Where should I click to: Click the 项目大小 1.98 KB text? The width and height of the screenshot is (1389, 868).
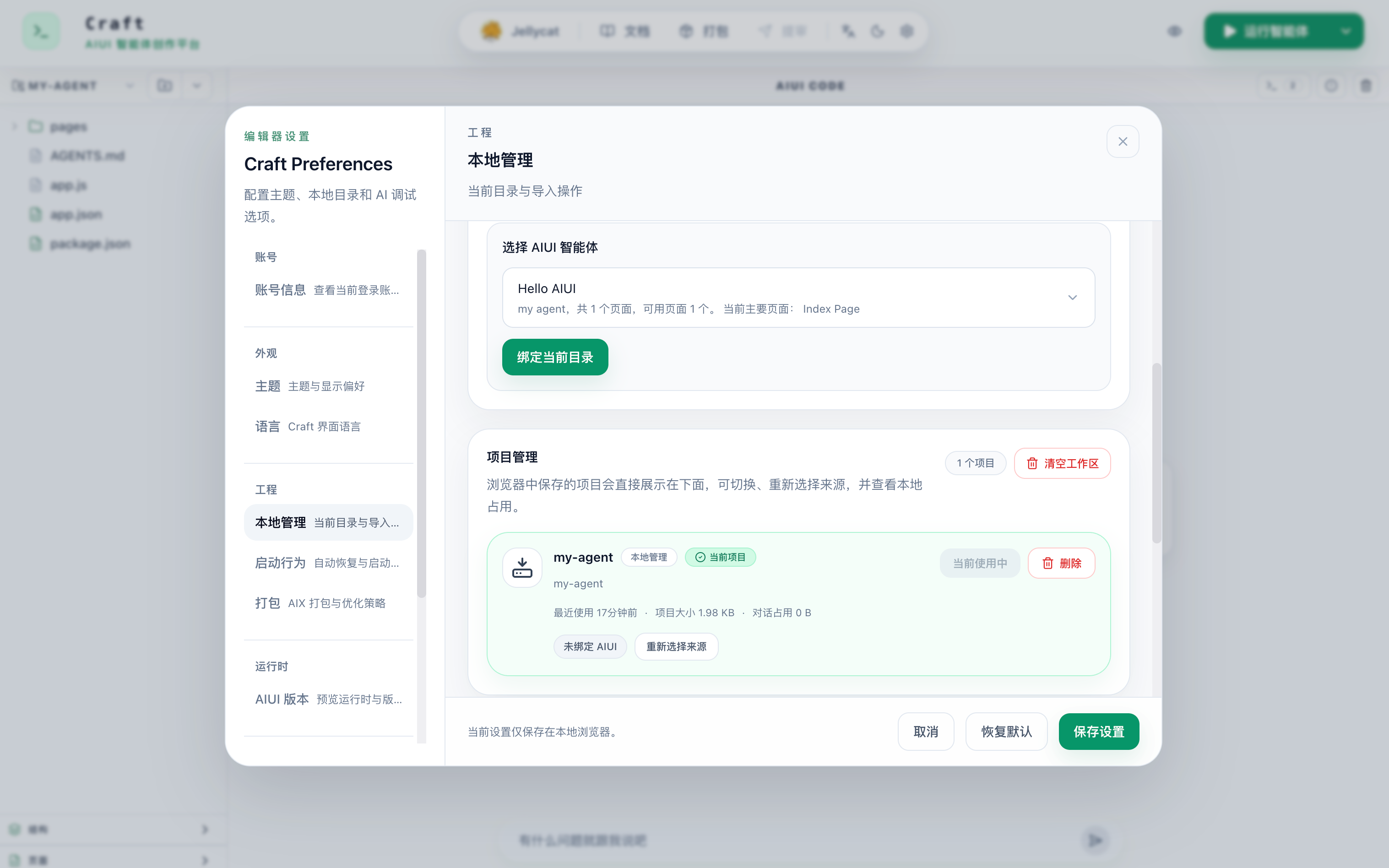[x=694, y=613]
